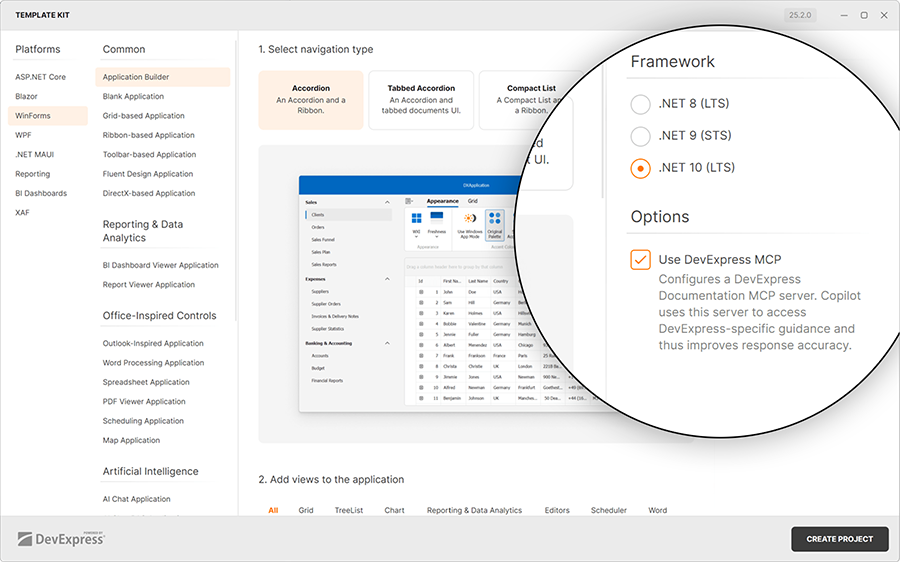Open AI Chat Application template
This screenshot has height=562, width=900.
coord(136,499)
